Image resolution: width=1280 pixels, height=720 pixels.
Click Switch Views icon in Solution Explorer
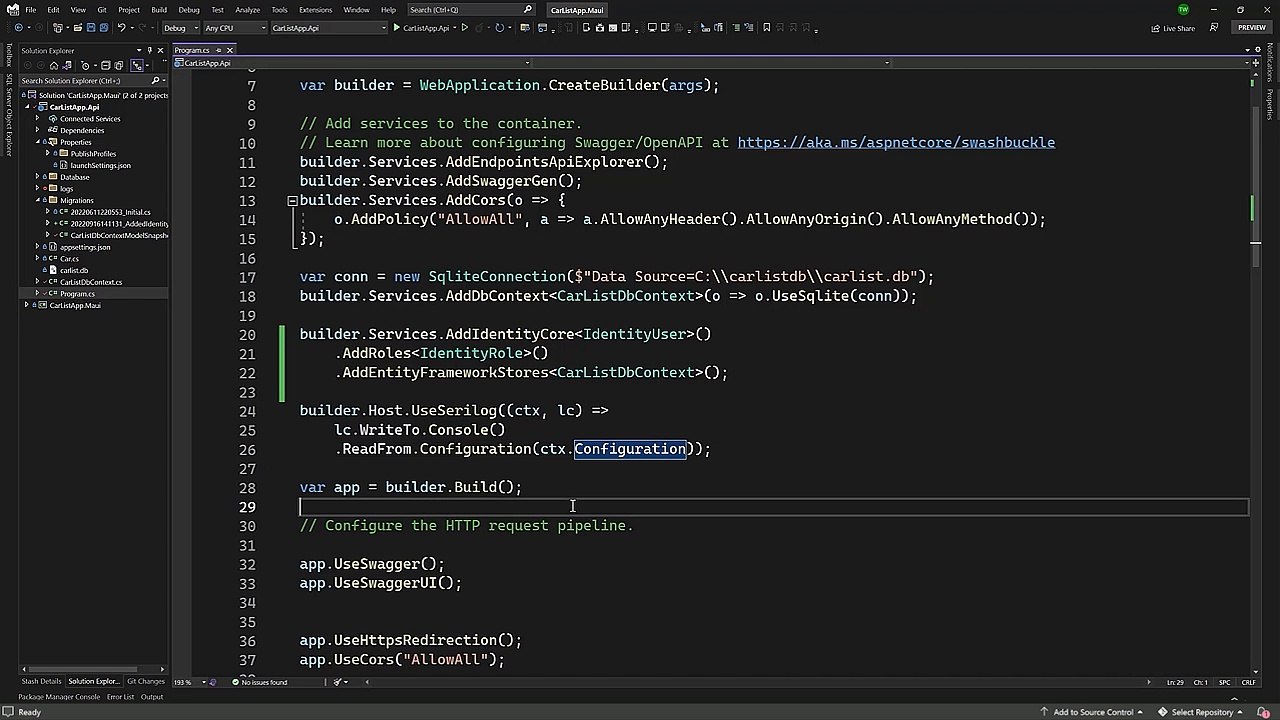[x=66, y=66]
